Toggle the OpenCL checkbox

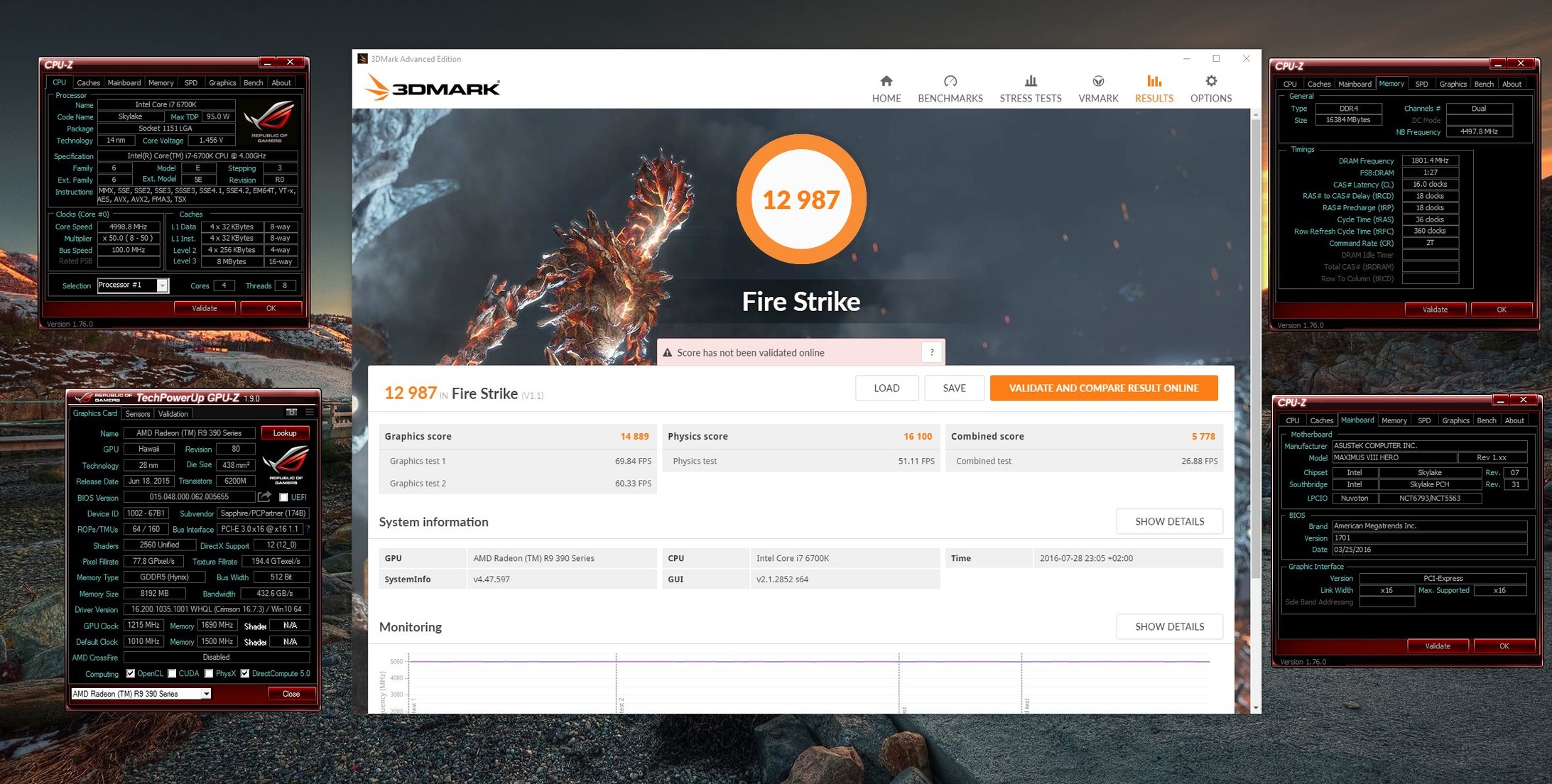point(130,673)
